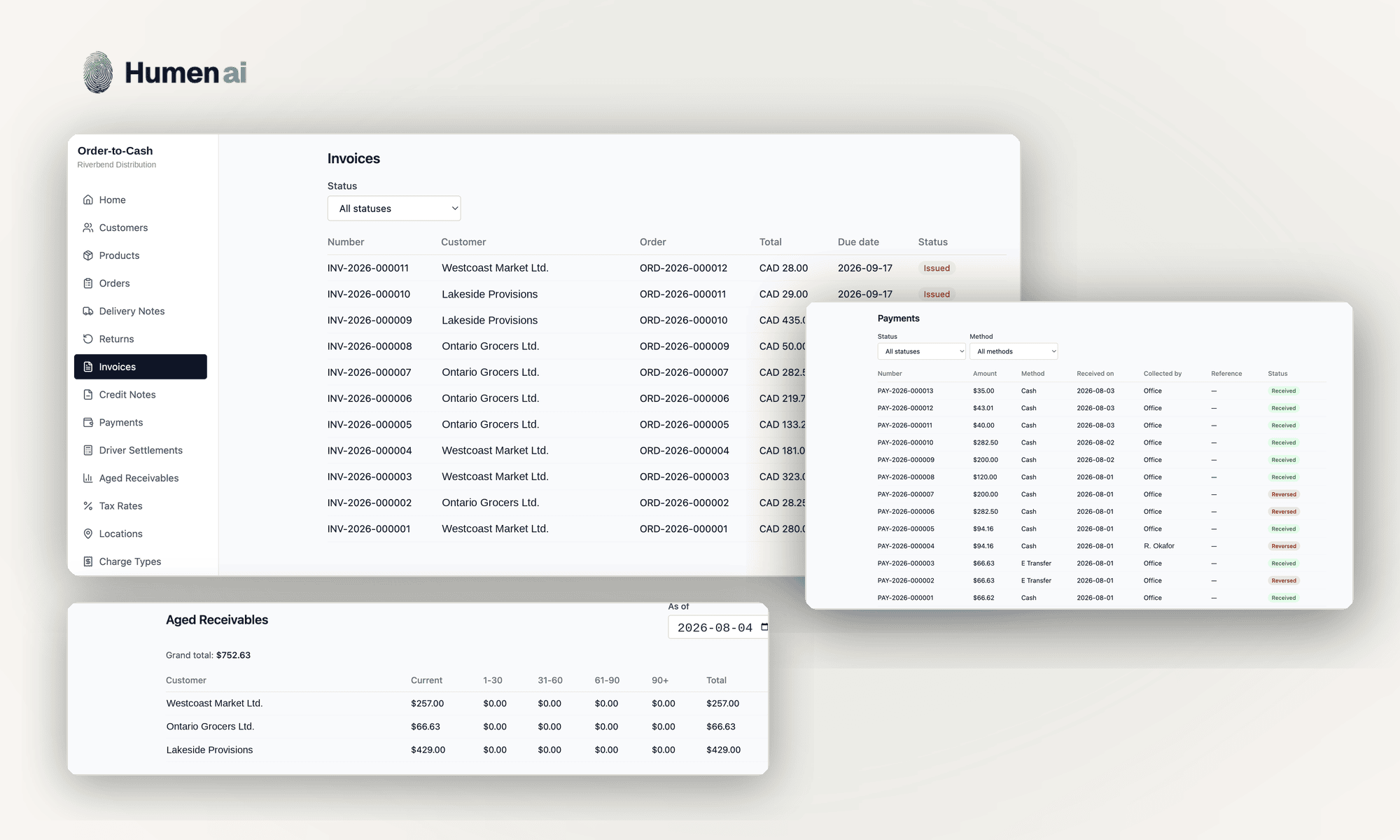1400x840 pixels.
Task: Click Lakeside Provisions on INV-2026-000009 row
Action: (489, 321)
